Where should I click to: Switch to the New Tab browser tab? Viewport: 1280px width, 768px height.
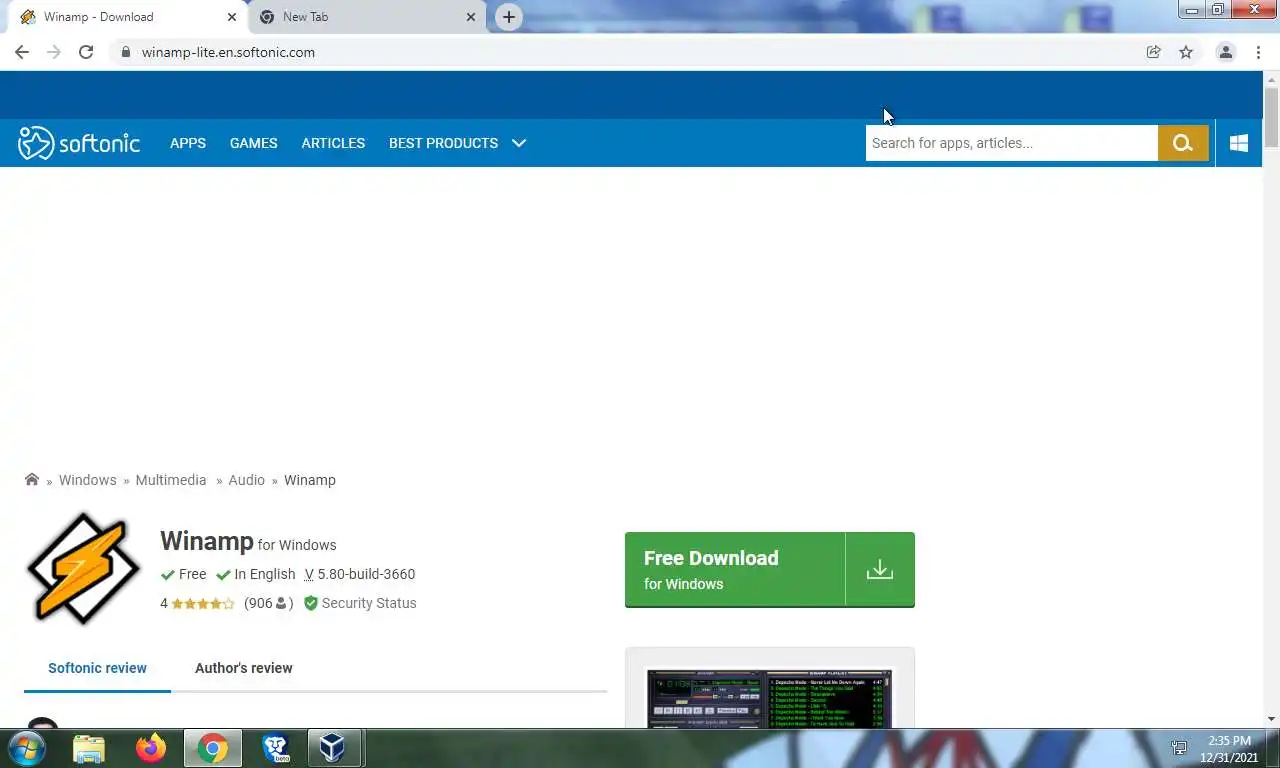pyautogui.click(x=367, y=17)
